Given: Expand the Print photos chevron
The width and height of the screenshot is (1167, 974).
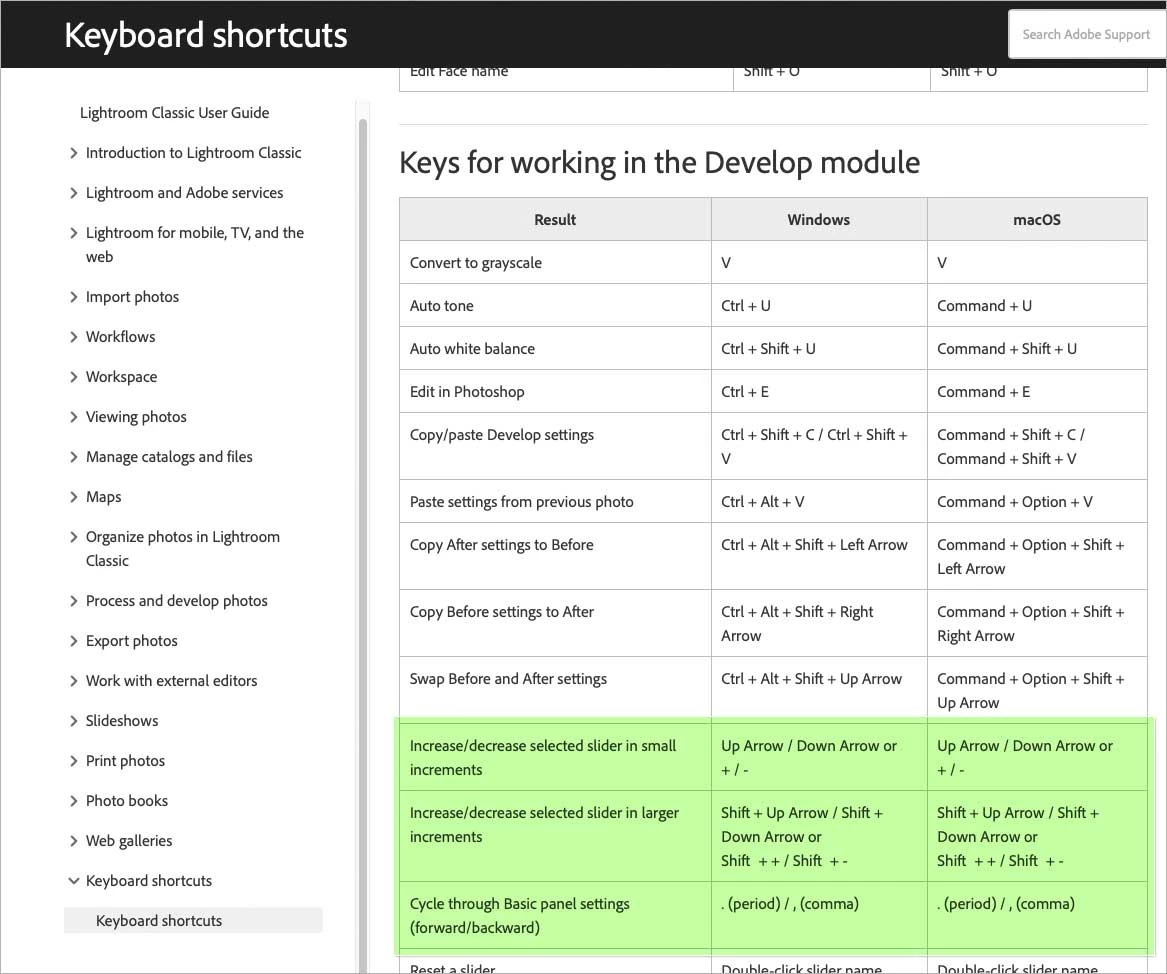Looking at the screenshot, I should (x=73, y=761).
